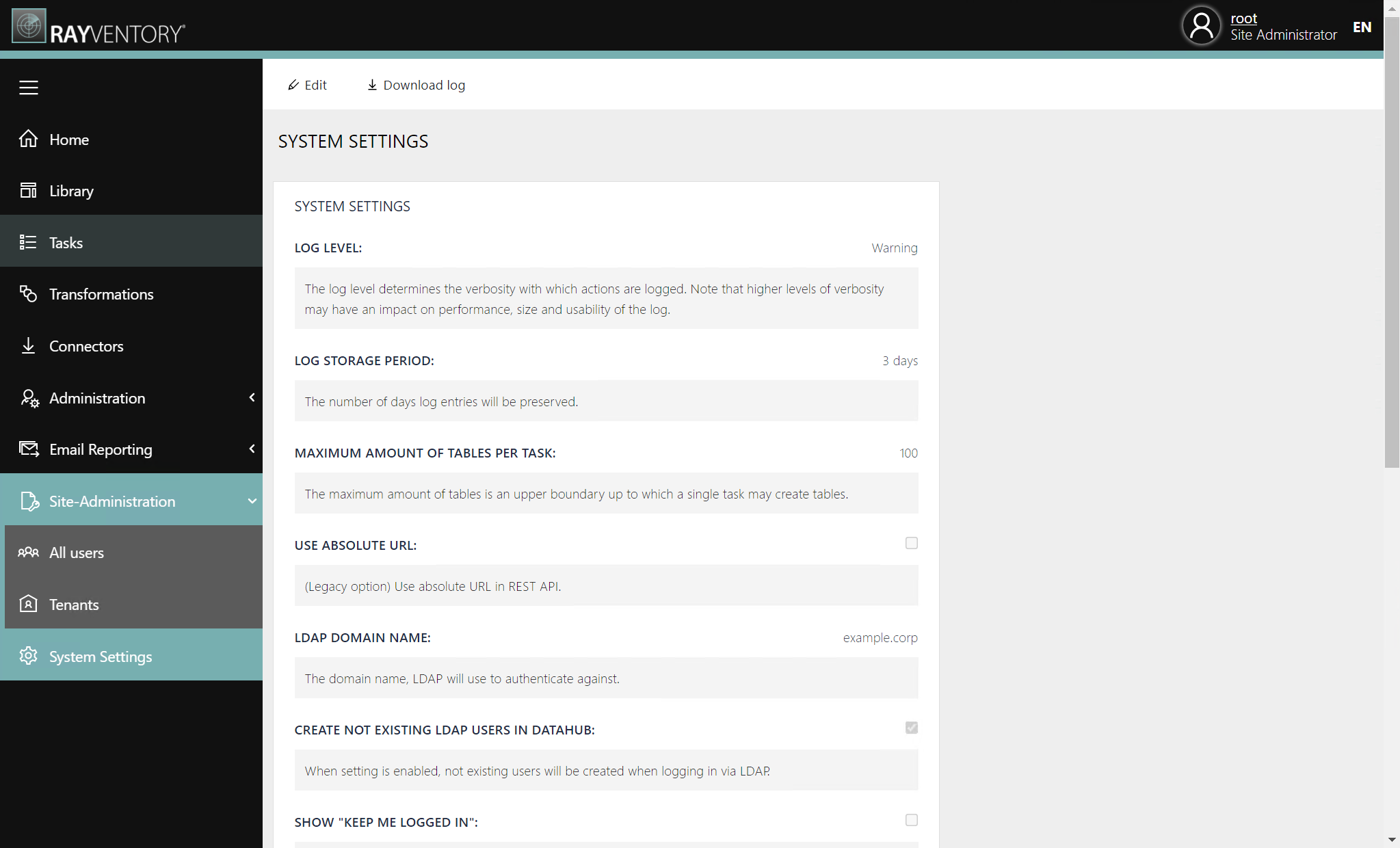The image size is (1400, 848).
Task: Click the LOG LEVEL label
Action: click(328, 248)
